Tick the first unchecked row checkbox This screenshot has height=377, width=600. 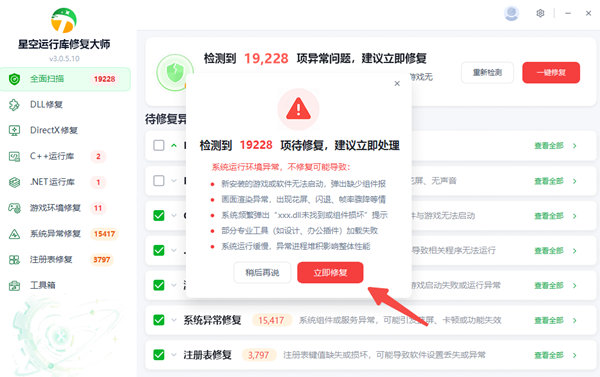point(159,145)
